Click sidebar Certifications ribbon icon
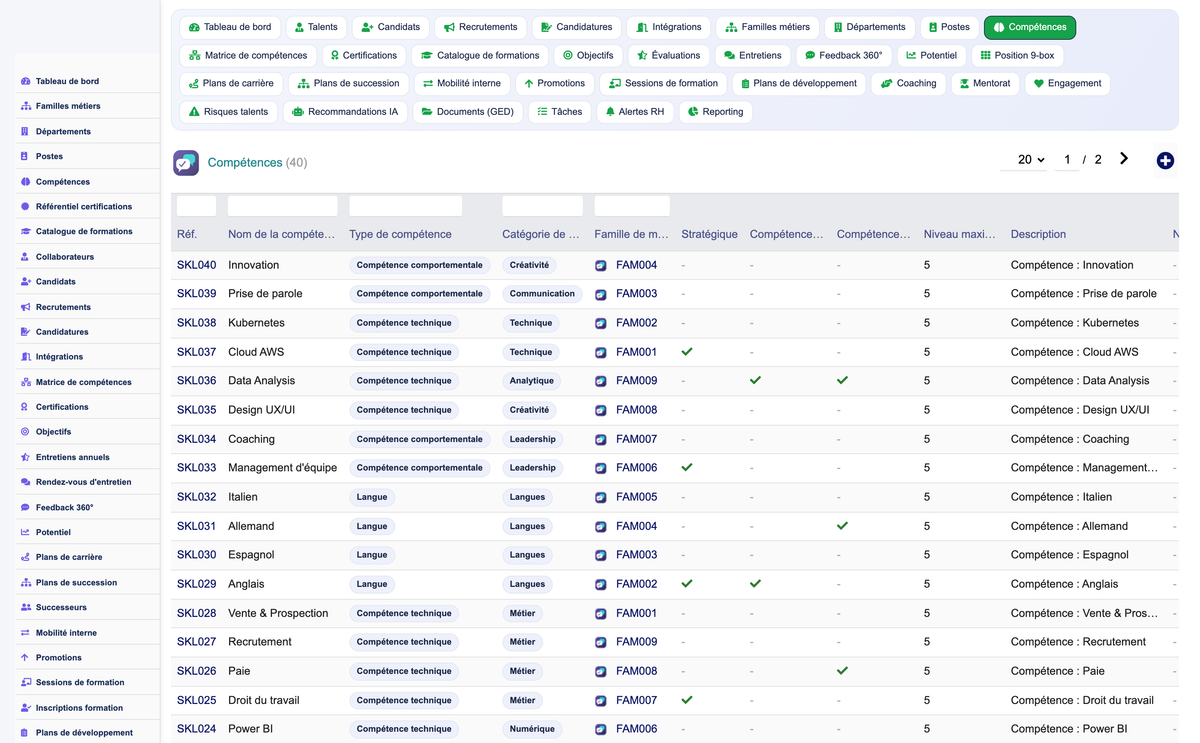The width and height of the screenshot is (1200, 743). [x=25, y=407]
